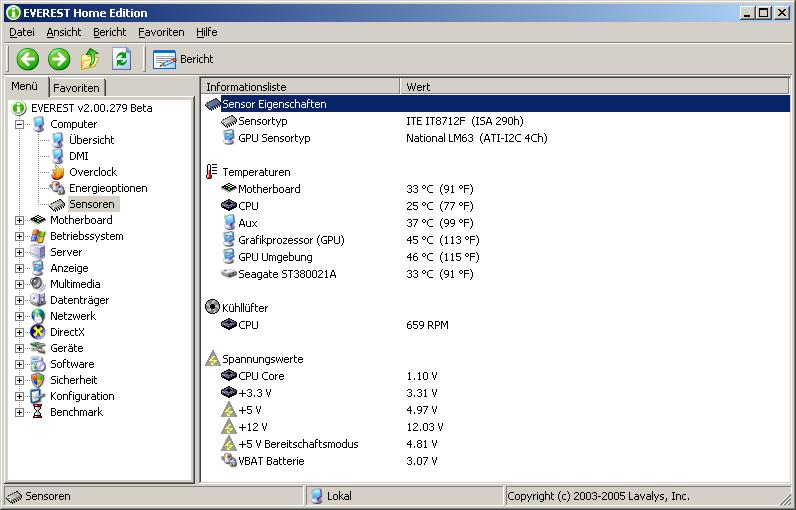Select the Grafikprozessor (GPU) temperature row
This screenshot has width=796, height=510.
(x=496, y=240)
